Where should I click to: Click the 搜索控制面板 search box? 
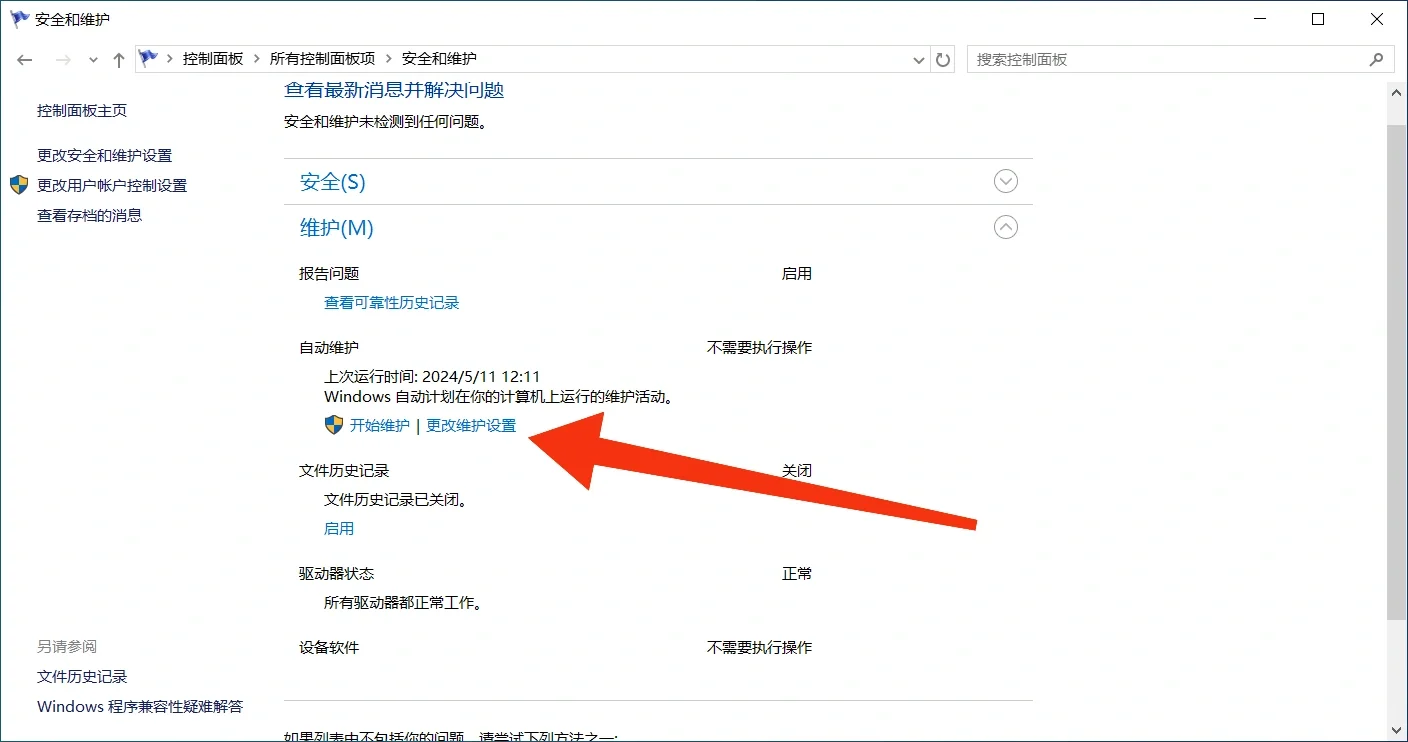click(1180, 60)
